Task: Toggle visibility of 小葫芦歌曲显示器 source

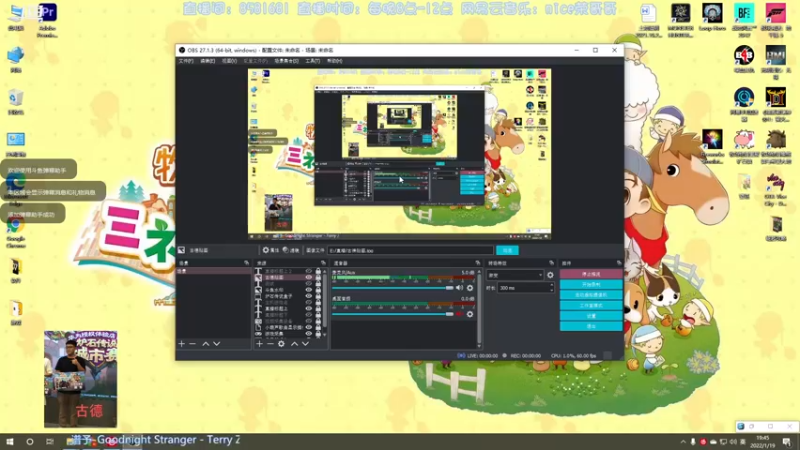Action: tap(309, 328)
